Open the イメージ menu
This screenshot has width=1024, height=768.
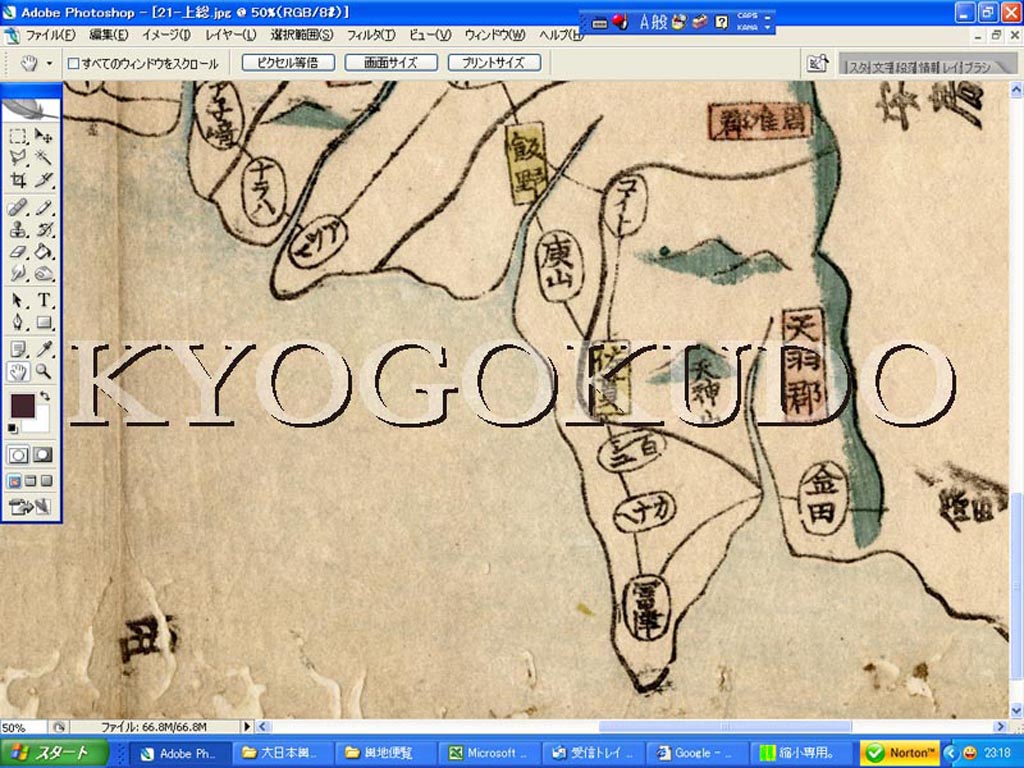[166, 35]
